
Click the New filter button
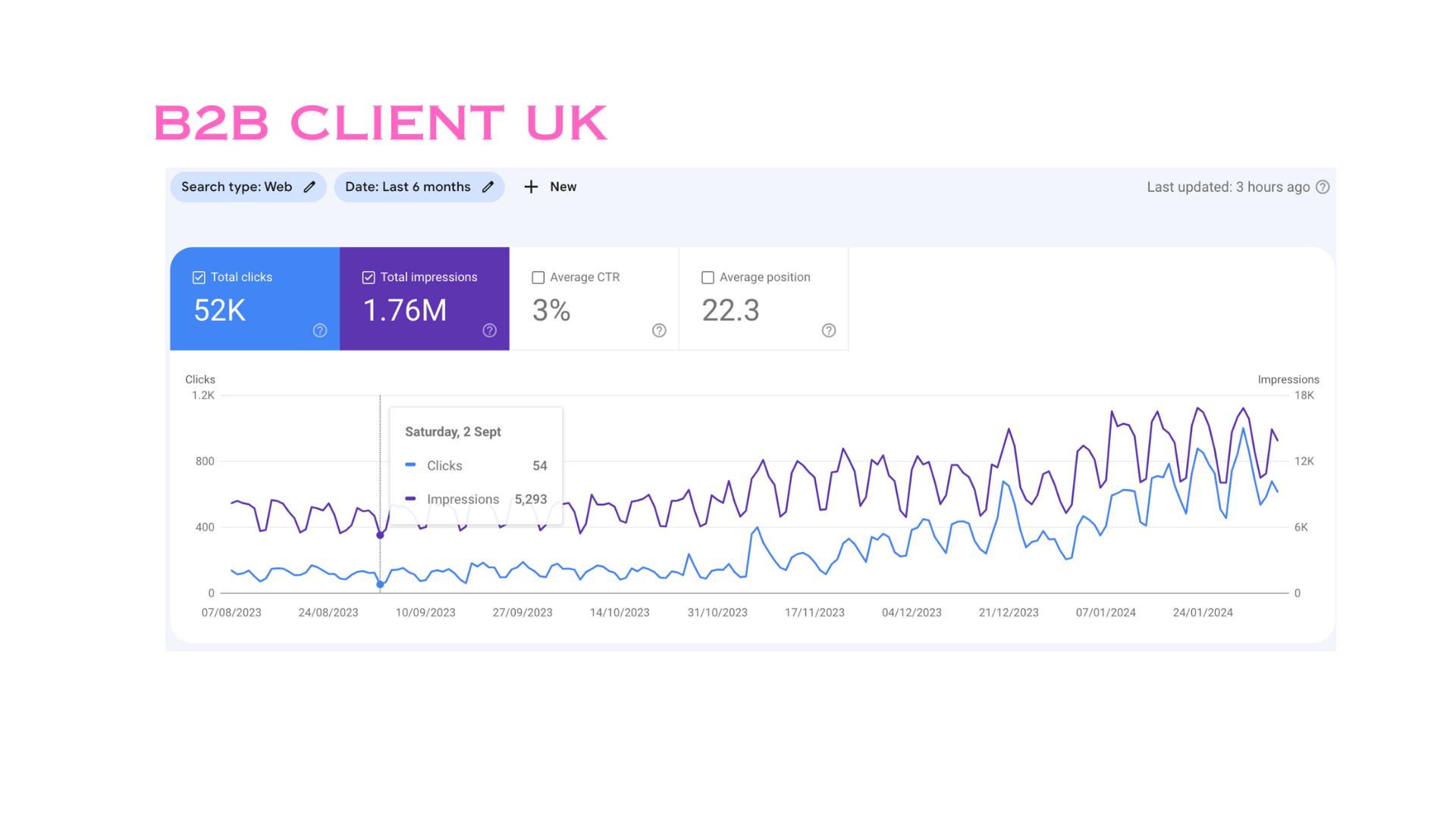[x=563, y=187]
